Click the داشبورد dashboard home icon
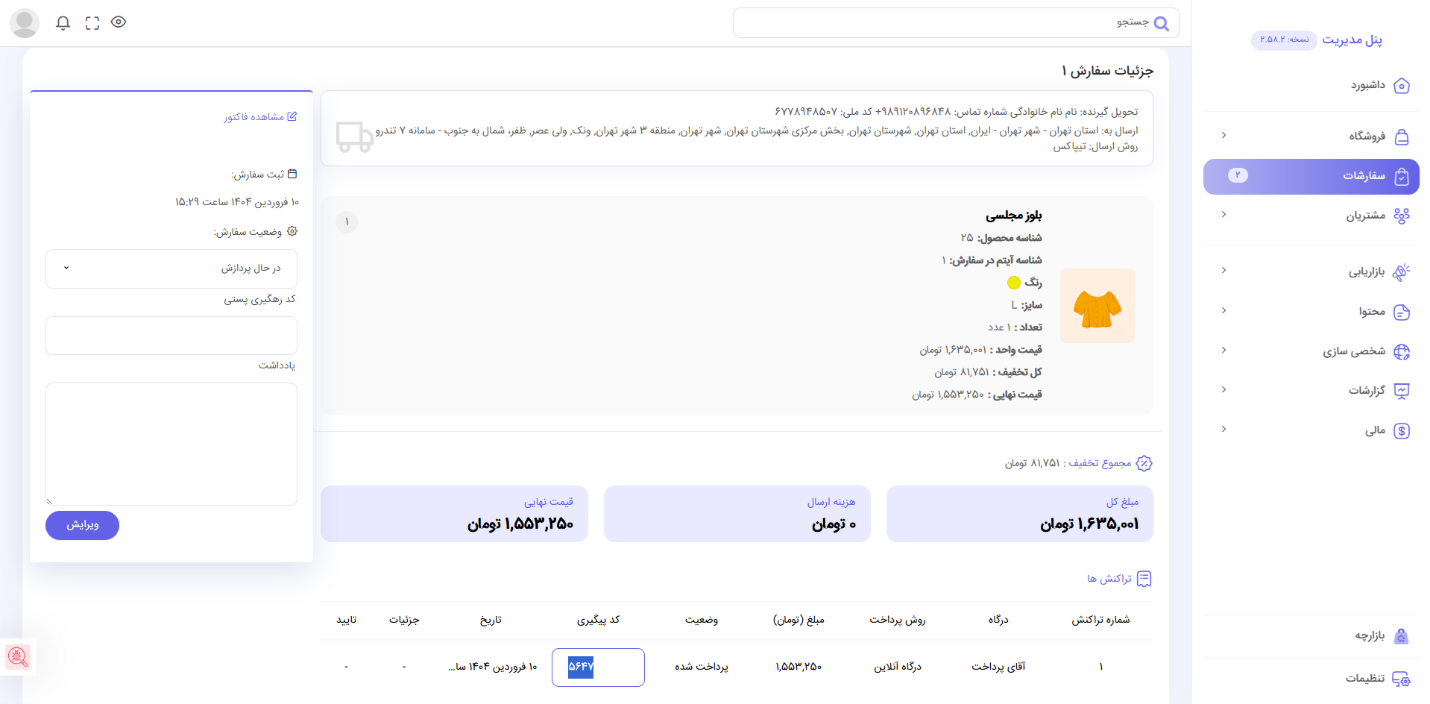 pyautogui.click(x=1401, y=86)
